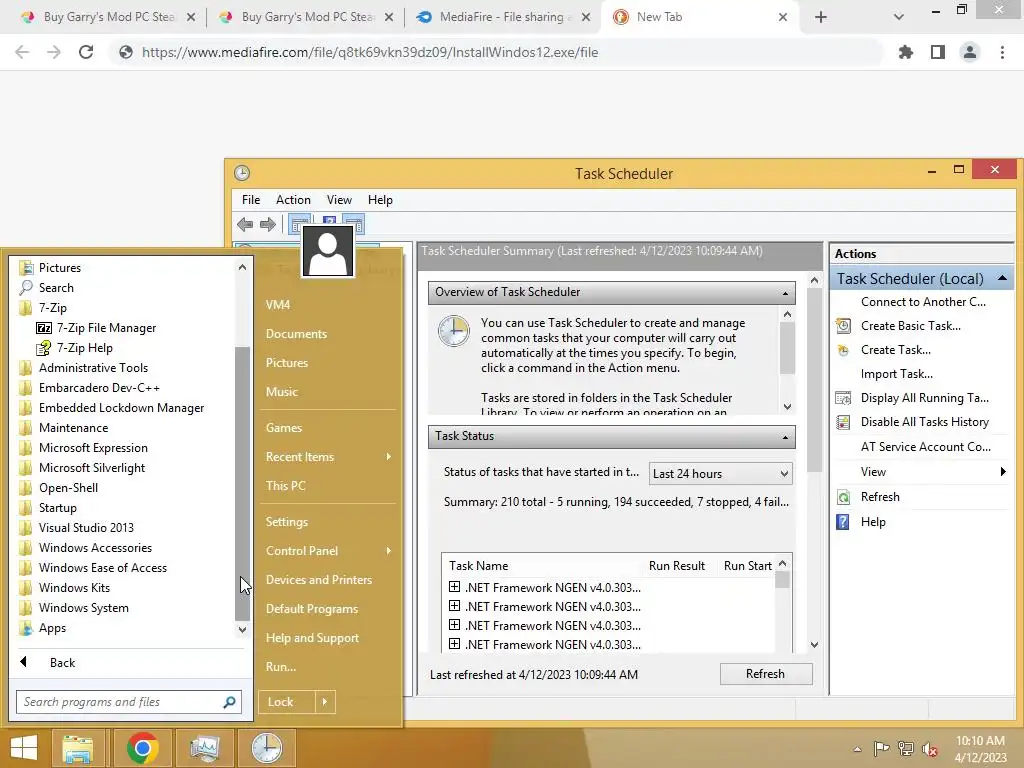Open the Embarcadero Dev-C++ folder
Viewport: 1024px width, 768px height.
(99, 388)
